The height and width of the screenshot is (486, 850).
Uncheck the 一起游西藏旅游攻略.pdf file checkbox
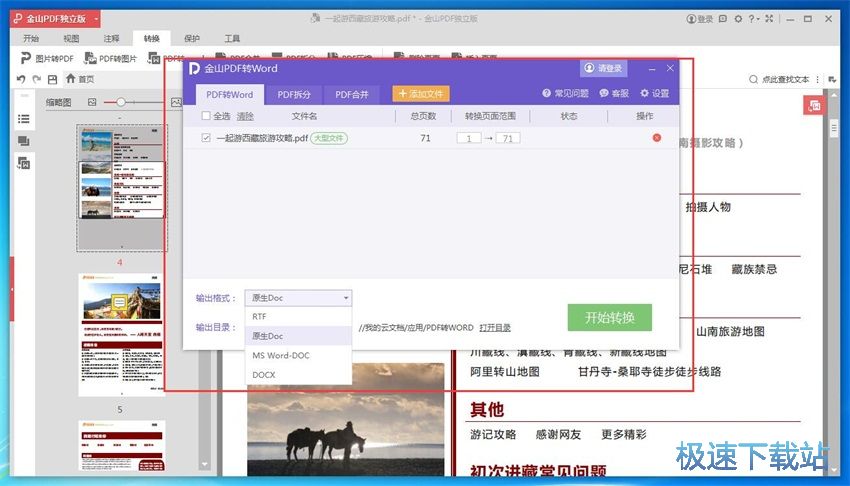pyautogui.click(x=206, y=138)
